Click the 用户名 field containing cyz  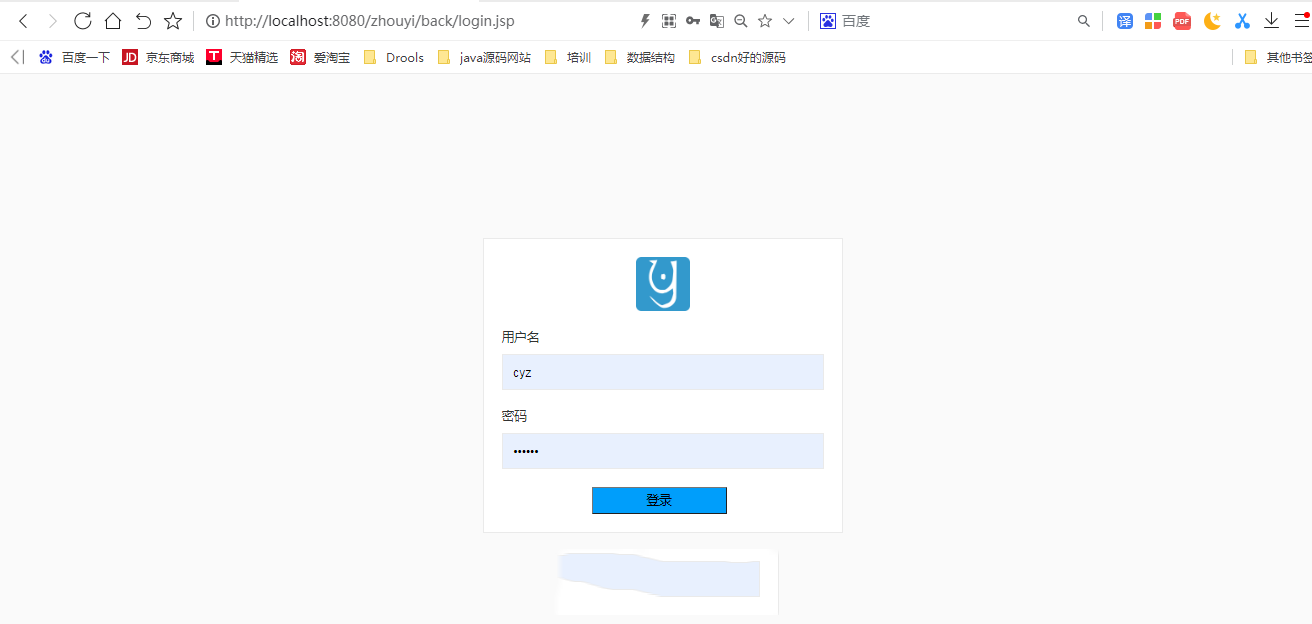pyautogui.click(x=662, y=372)
